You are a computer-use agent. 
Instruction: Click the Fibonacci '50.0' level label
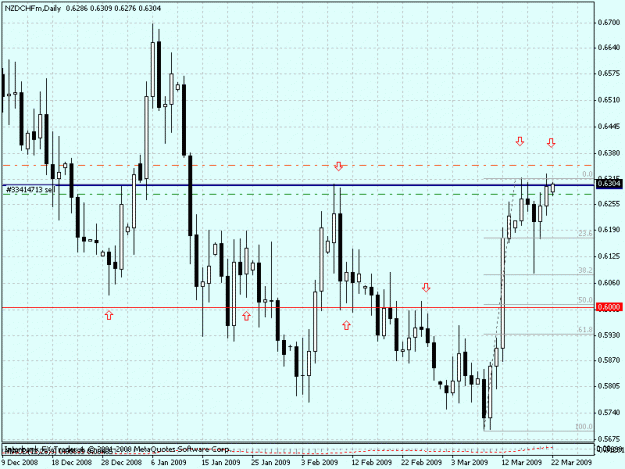pos(585,300)
